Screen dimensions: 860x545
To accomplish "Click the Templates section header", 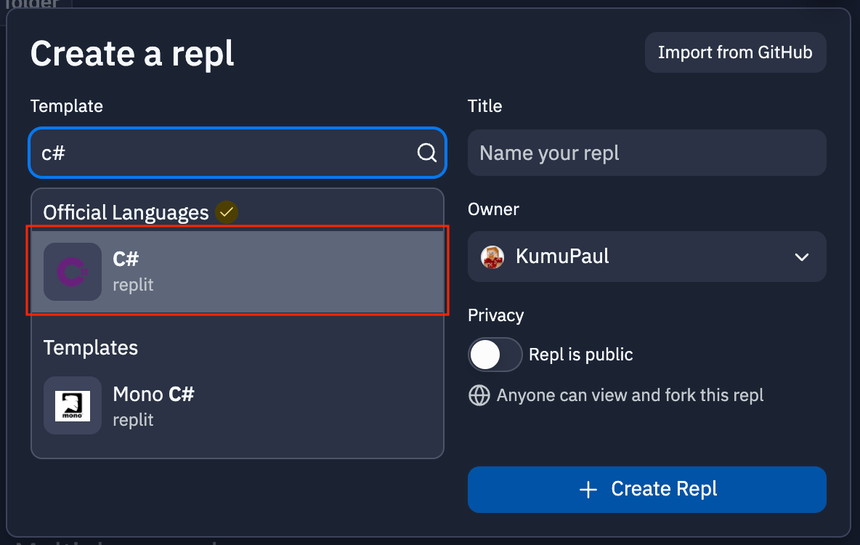I will click(x=90, y=348).
